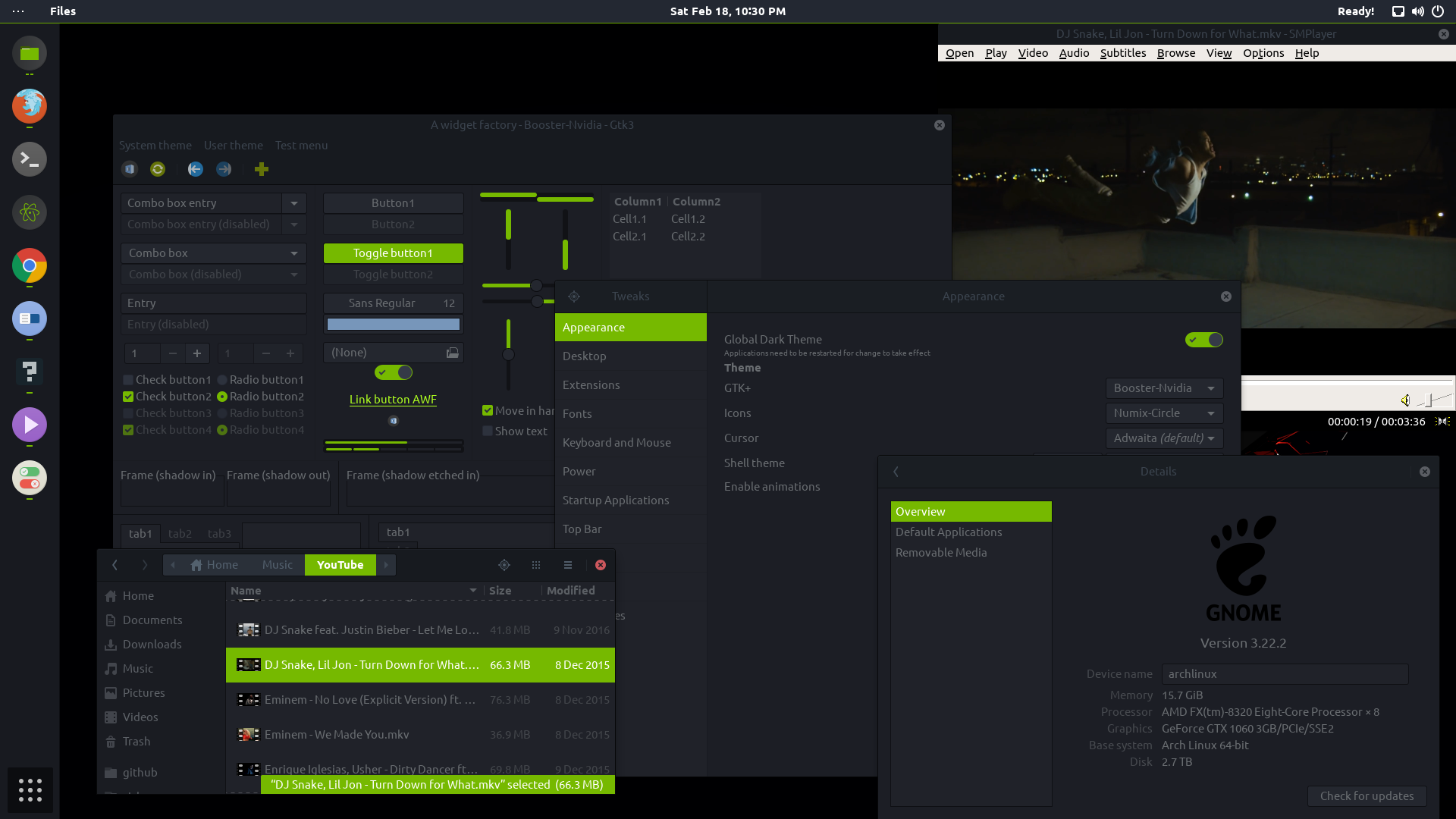The image size is (1456, 819).
Task: Open Cursor Adwaita dropdown
Action: pos(1164,438)
